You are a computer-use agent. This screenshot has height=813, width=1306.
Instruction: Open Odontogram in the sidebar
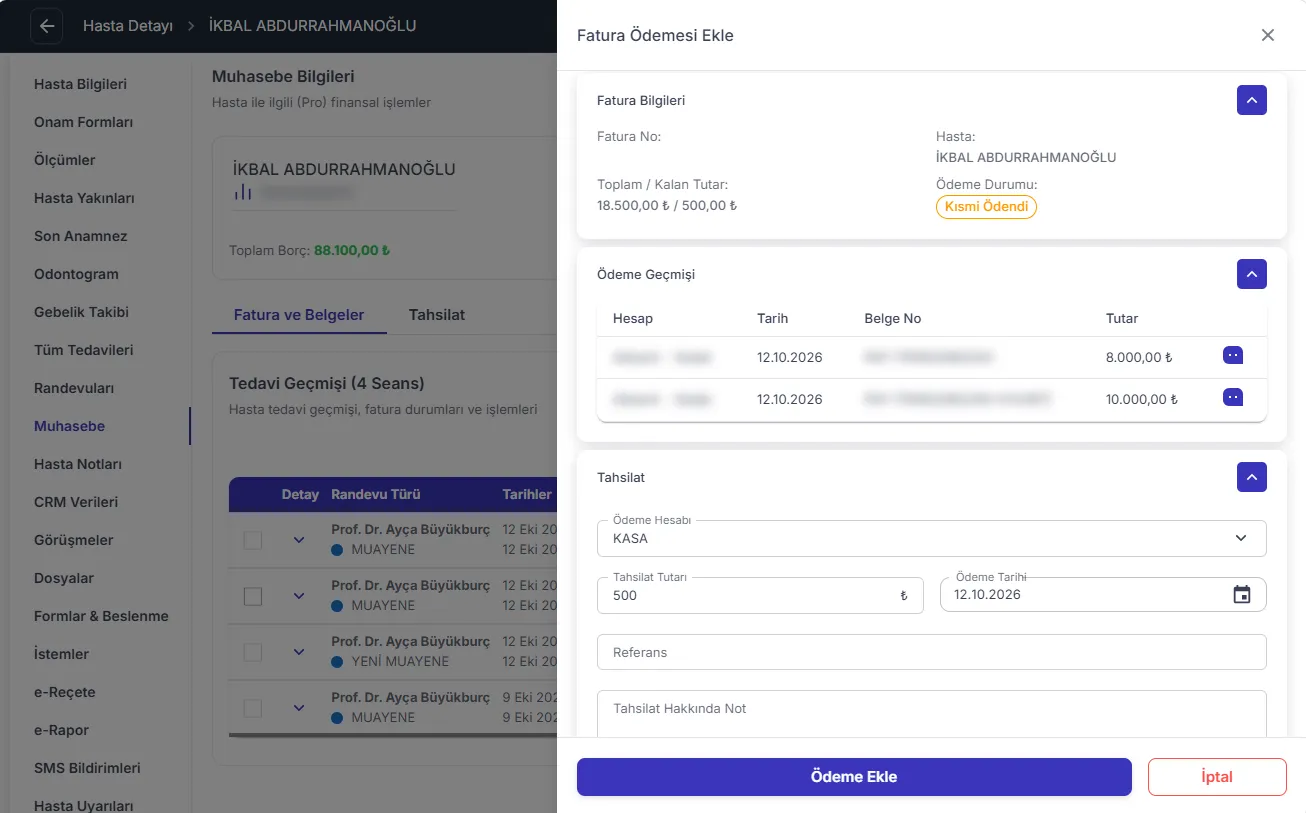(x=76, y=274)
